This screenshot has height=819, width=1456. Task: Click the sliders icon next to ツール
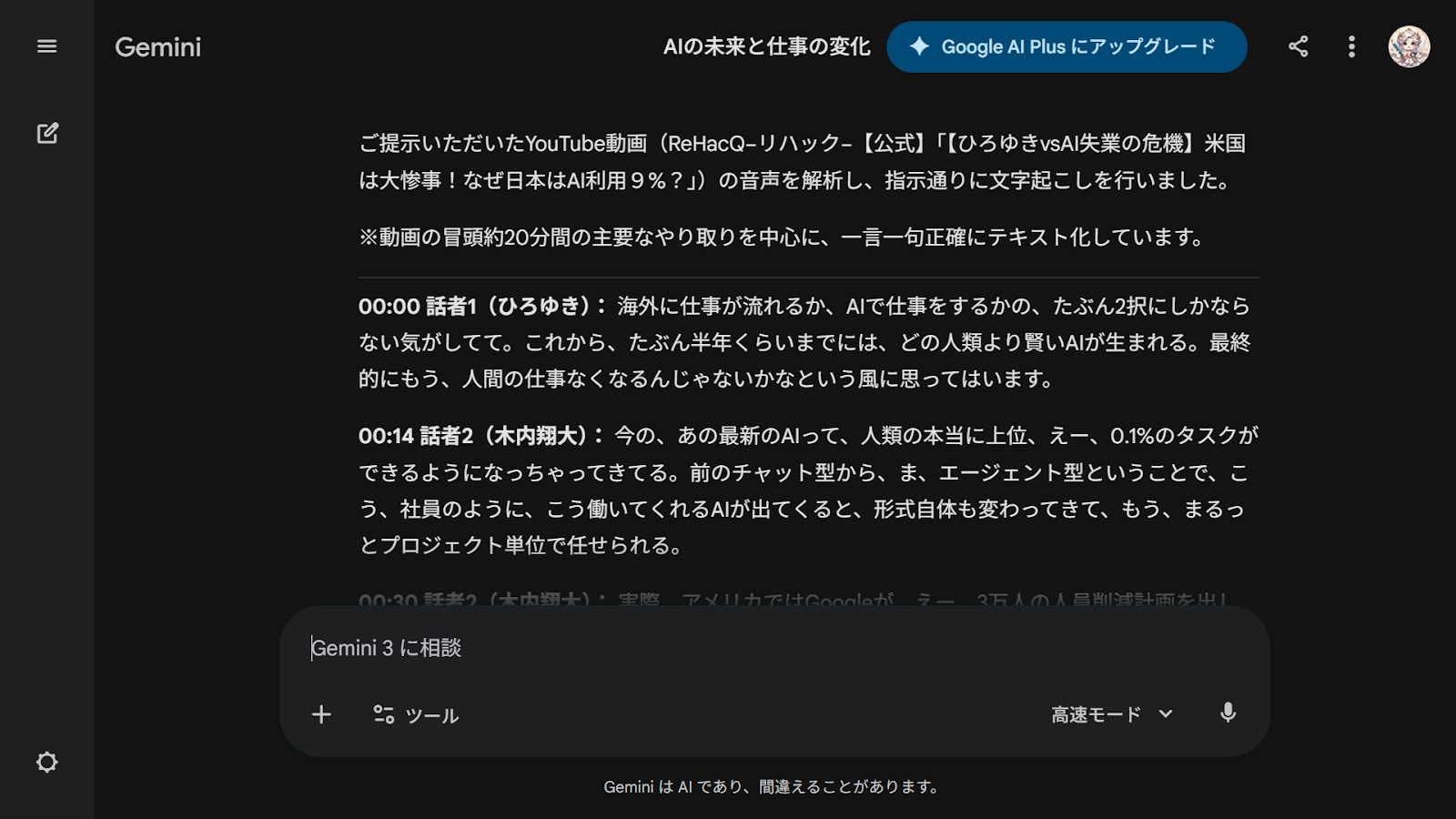coord(384,714)
